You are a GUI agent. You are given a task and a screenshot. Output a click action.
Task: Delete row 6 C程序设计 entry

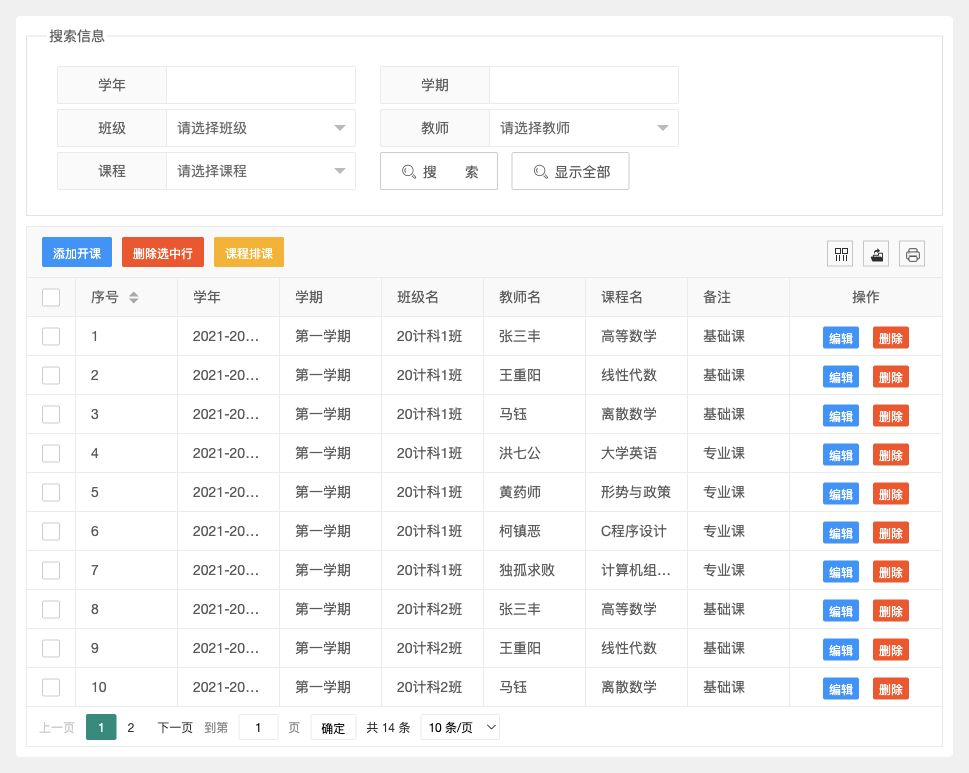point(891,533)
